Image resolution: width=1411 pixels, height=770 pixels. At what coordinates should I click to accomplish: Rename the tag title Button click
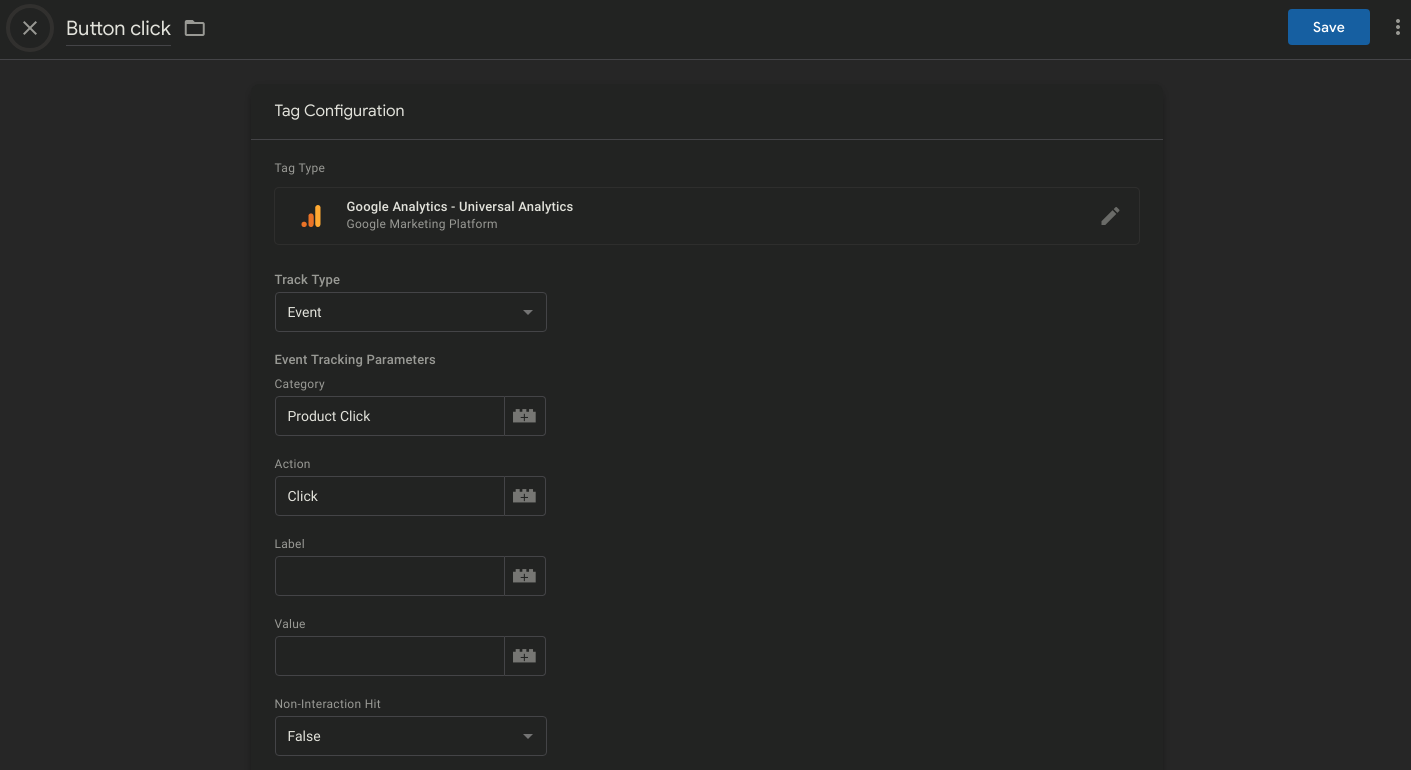[x=118, y=28]
